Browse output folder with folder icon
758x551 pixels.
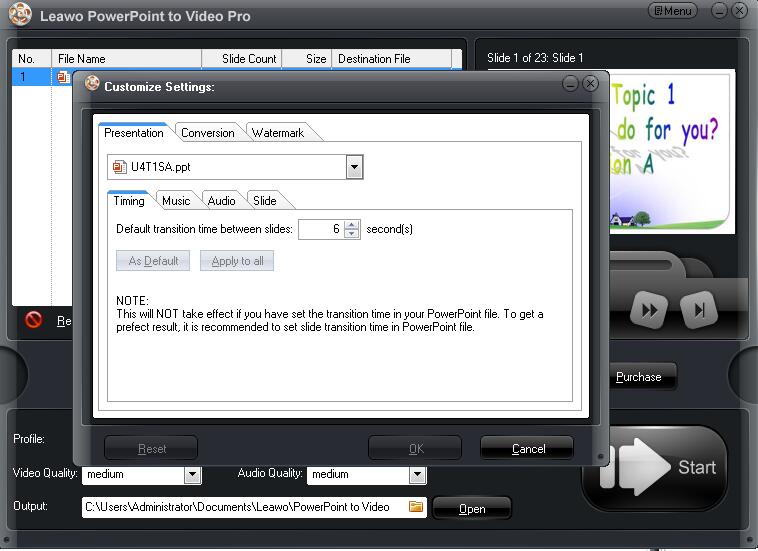416,507
